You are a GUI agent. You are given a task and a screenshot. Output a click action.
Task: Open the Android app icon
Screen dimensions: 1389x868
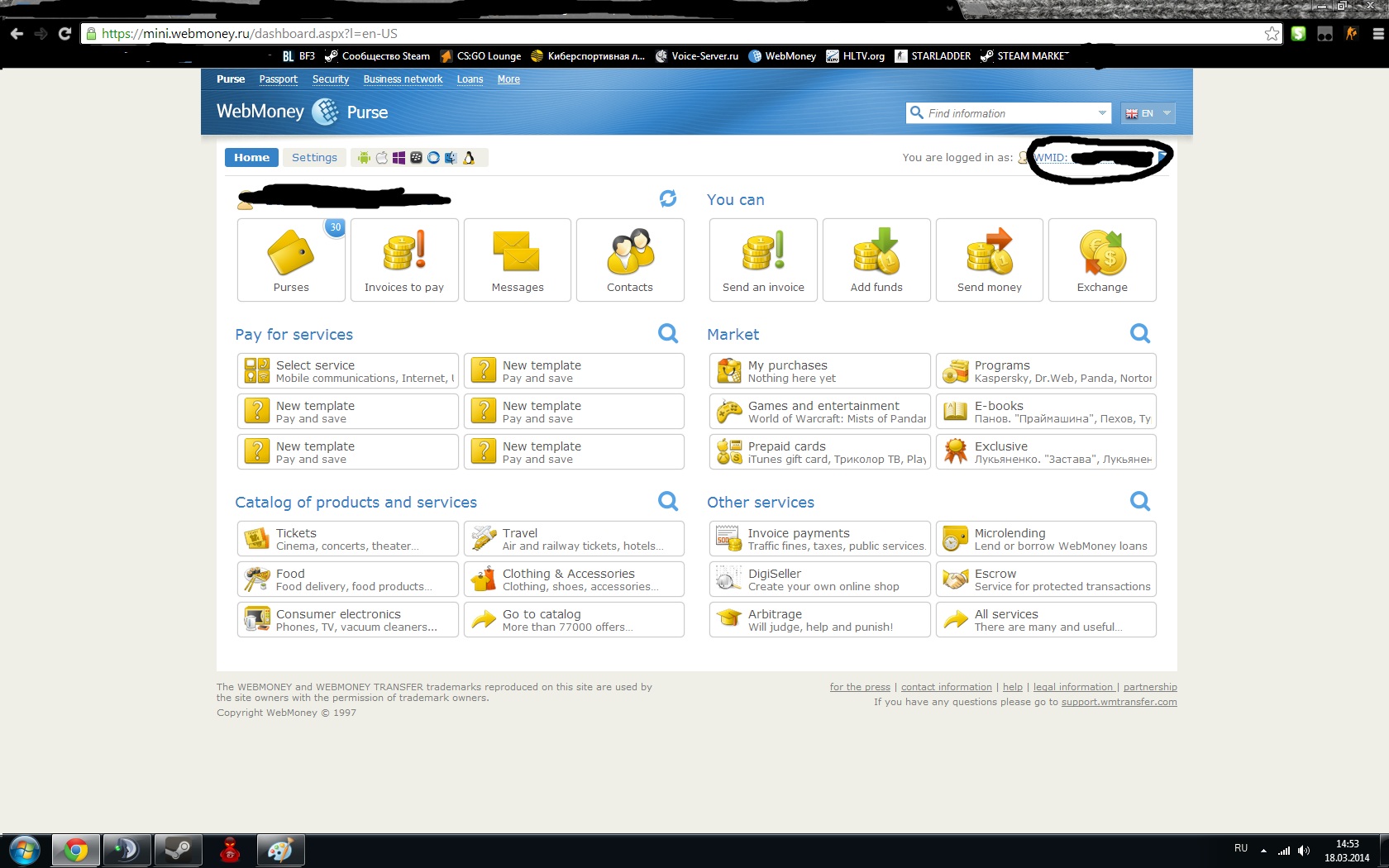tap(364, 158)
